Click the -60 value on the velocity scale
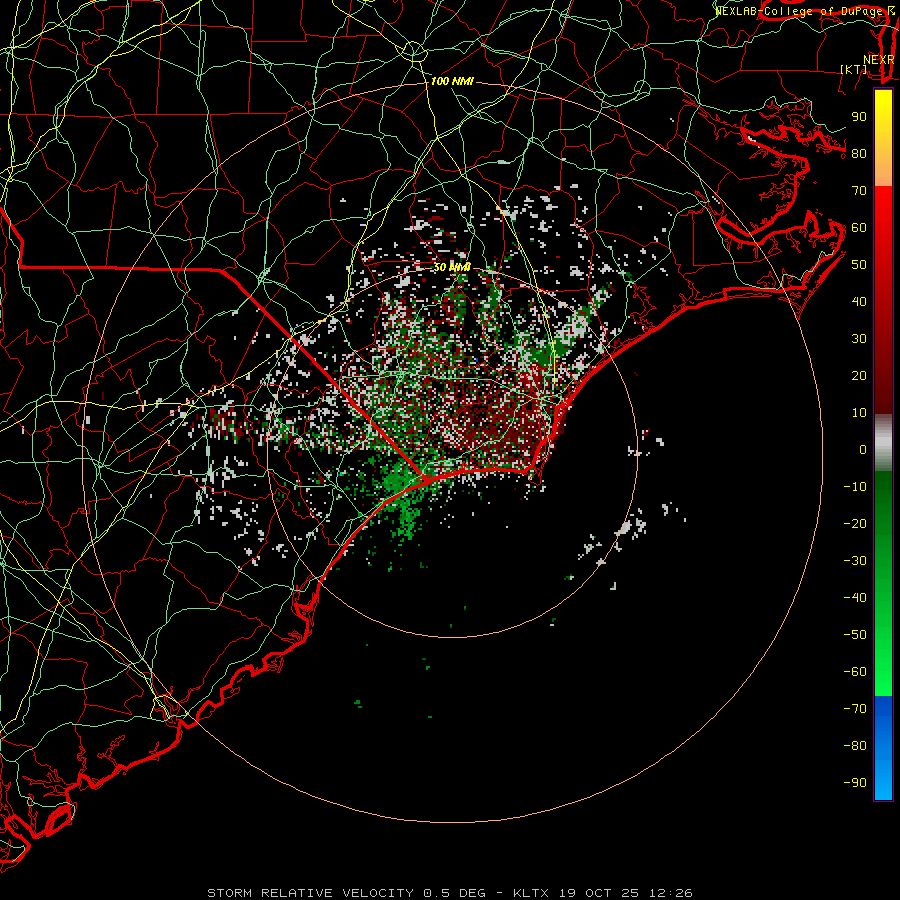This screenshot has width=900, height=900. pos(855,672)
